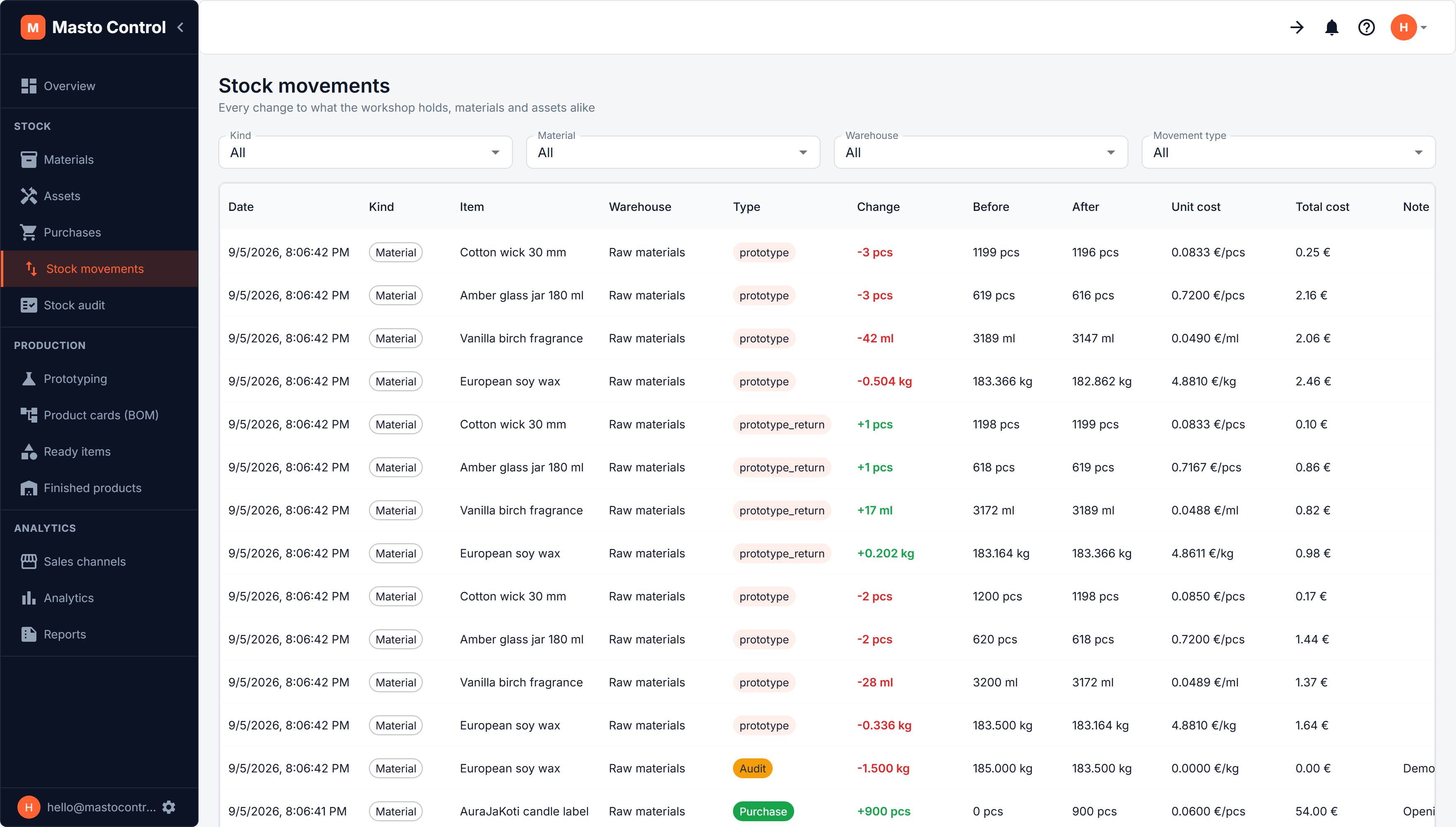Image resolution: width=1456 pixels, height=827 pixels.
Task: Click the +17 ml change value
Action: [874, 510]
